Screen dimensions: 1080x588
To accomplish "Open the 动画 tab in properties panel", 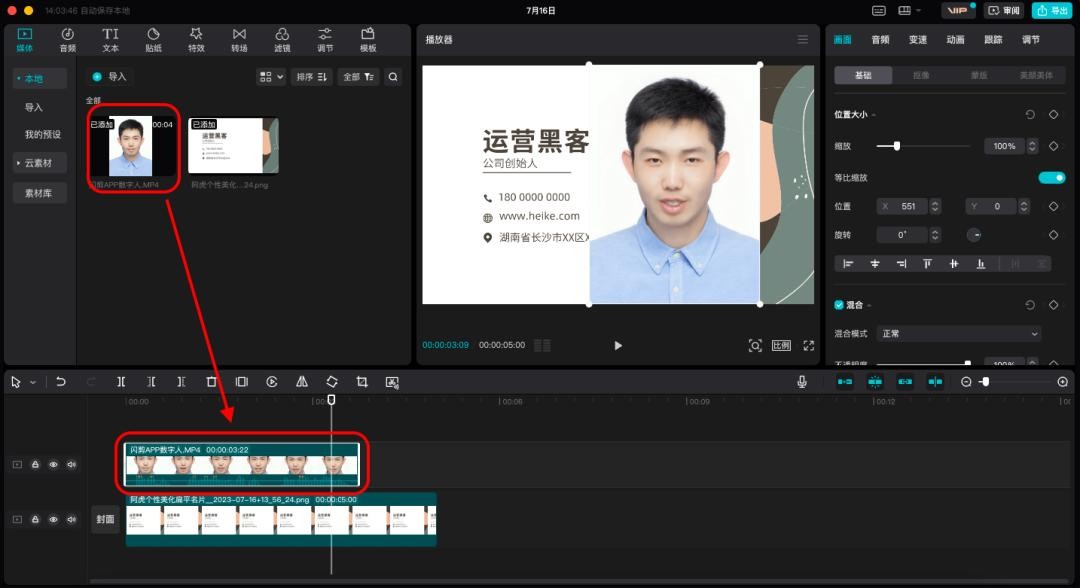I will [x=955, y=40].
